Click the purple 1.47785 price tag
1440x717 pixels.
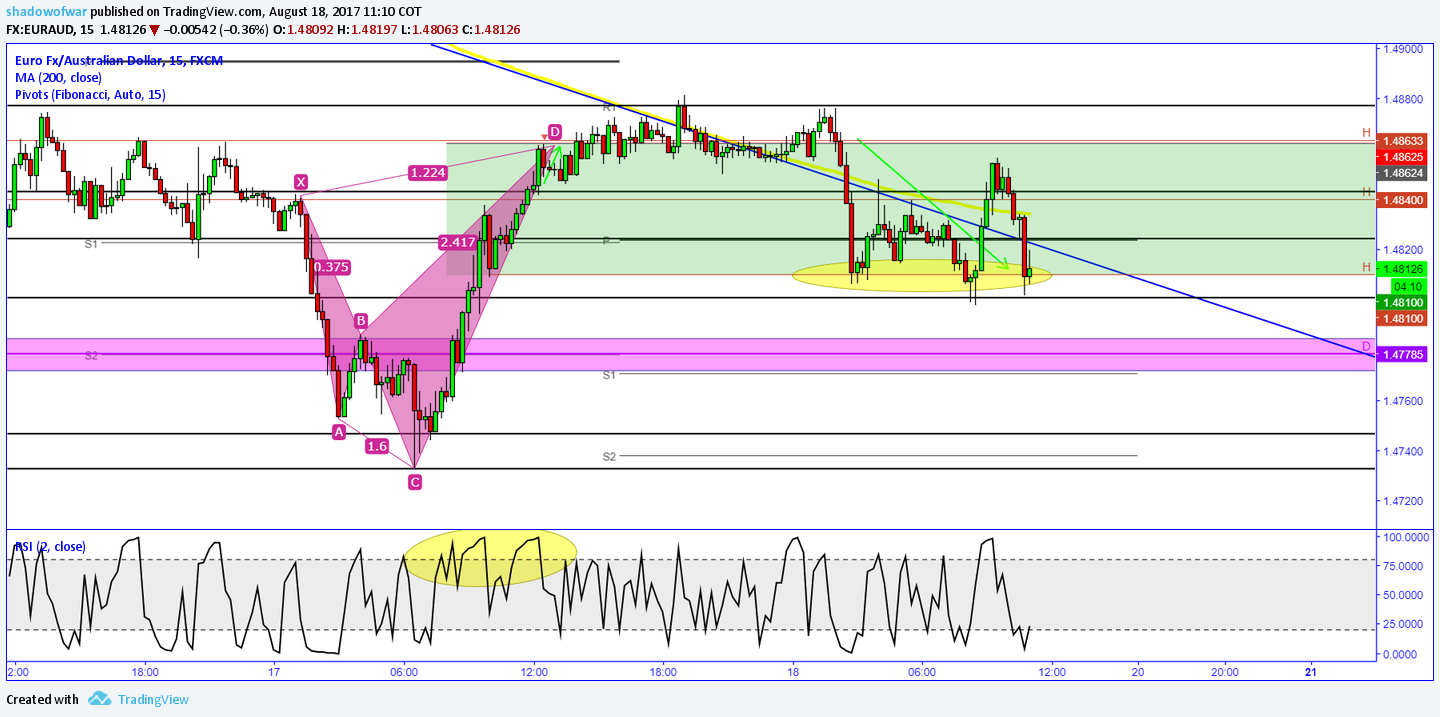point(1404,354)
